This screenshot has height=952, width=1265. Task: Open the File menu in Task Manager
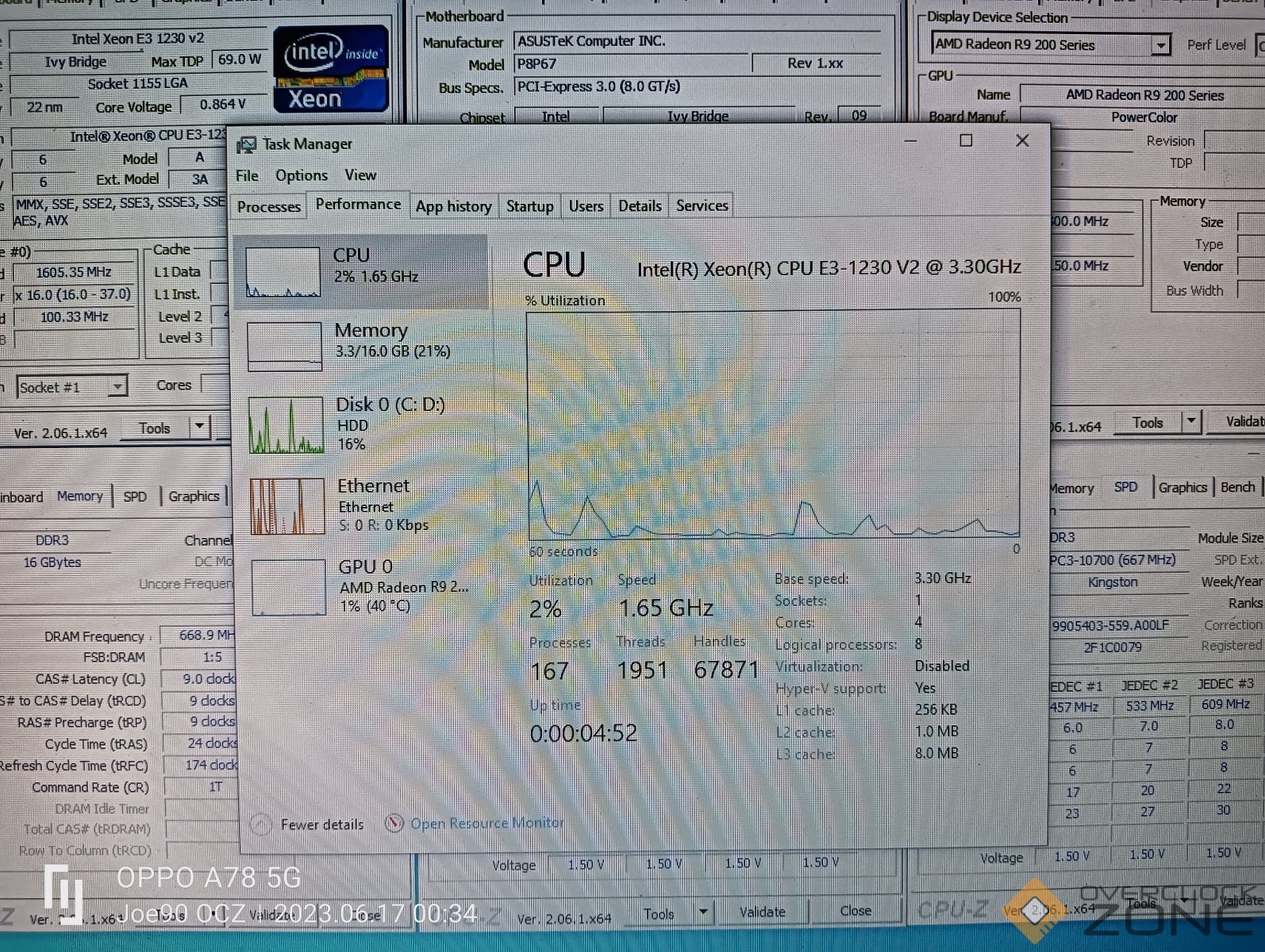point(247,175)
